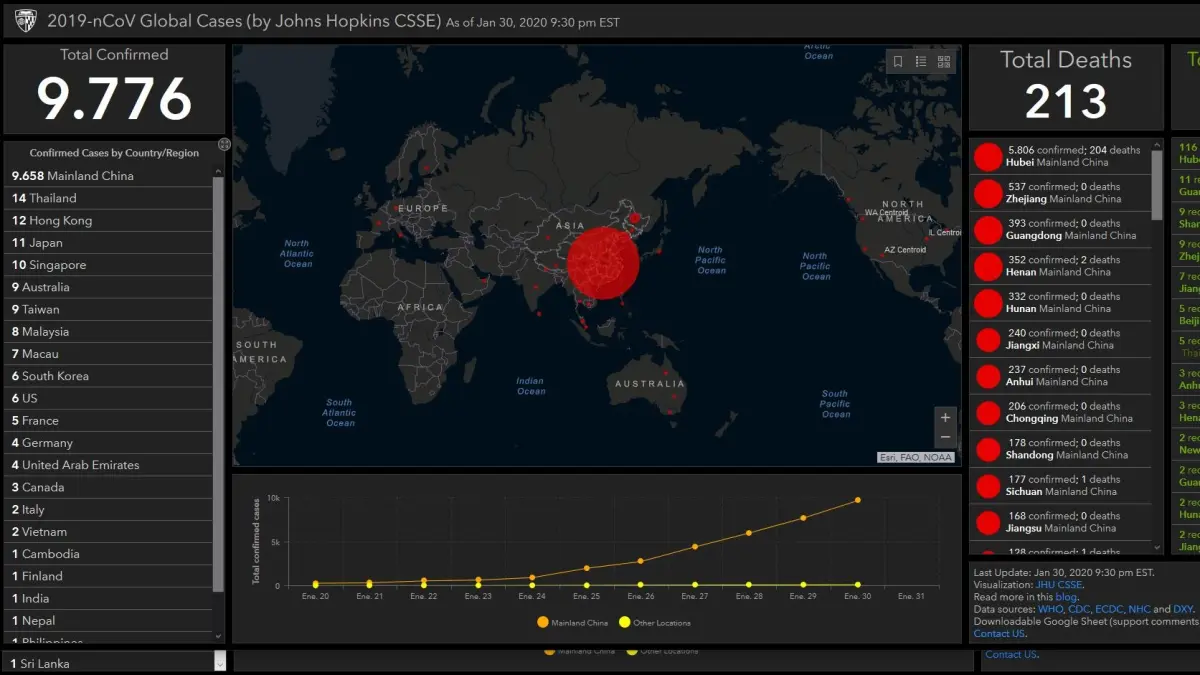Click the red circle beside Hubei
The width and height of the screenshot is (1200, 675).
[x=988, y=157]
